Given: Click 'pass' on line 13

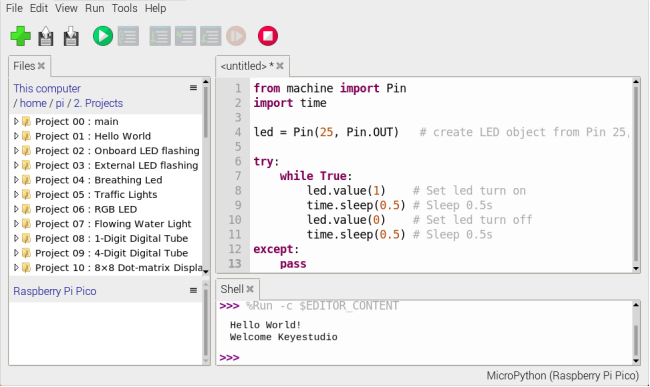Looking at the screenshot, I should pyautogui.click(x=293, y=264).
